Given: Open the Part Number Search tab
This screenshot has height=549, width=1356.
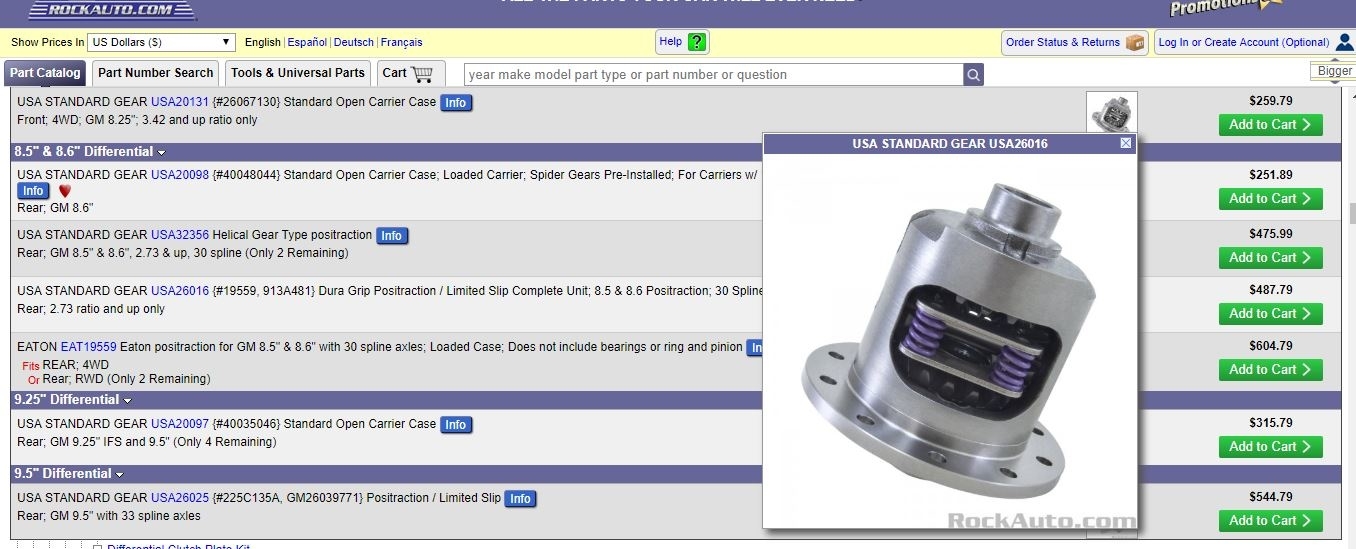Looking at the screenshot, I should click(x=155, y=73).
